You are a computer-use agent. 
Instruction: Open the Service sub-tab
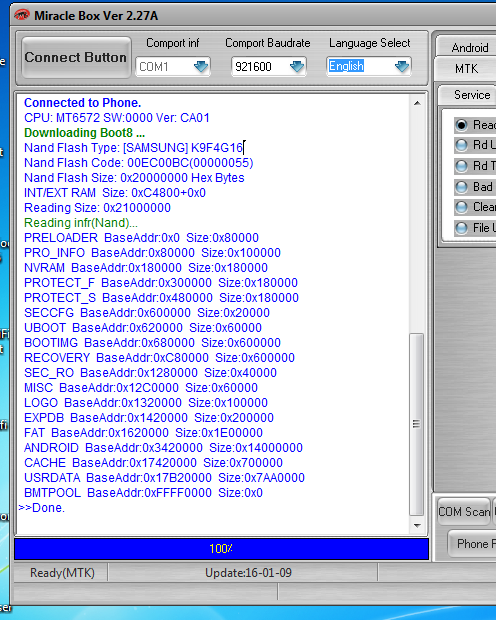point(471,95)
